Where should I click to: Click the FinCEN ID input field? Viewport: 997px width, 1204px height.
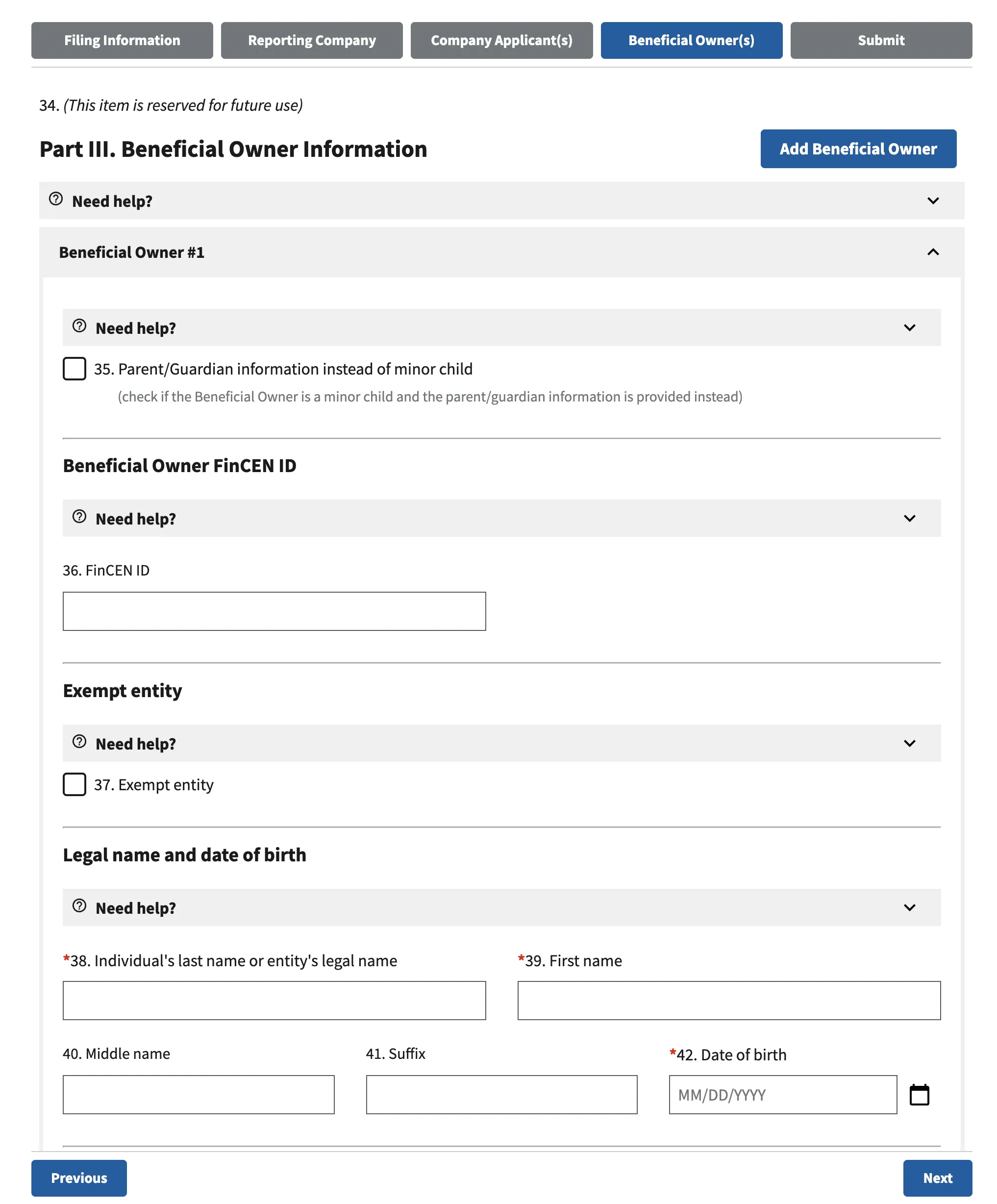point(274,611)
